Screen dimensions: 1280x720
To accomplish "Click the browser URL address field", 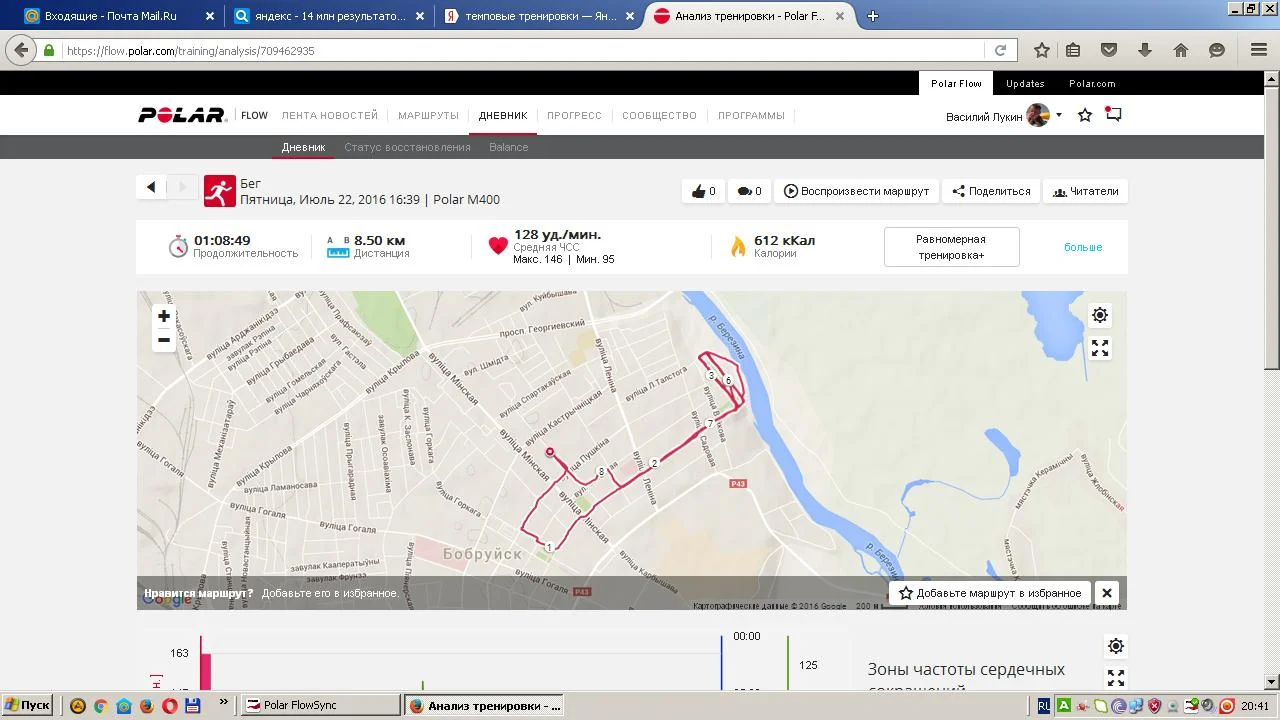I will 520,50.
